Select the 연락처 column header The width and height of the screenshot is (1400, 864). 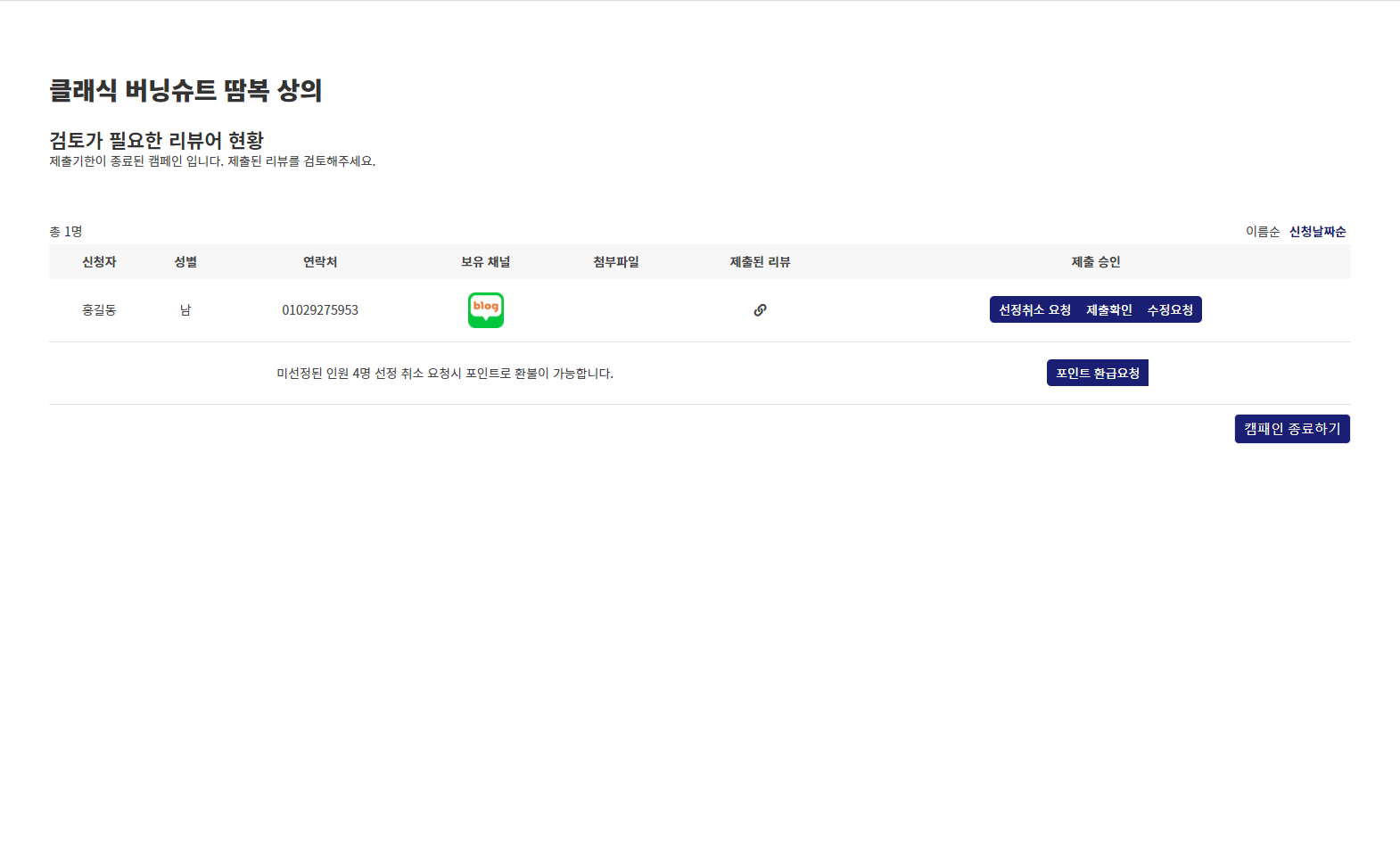320,262
